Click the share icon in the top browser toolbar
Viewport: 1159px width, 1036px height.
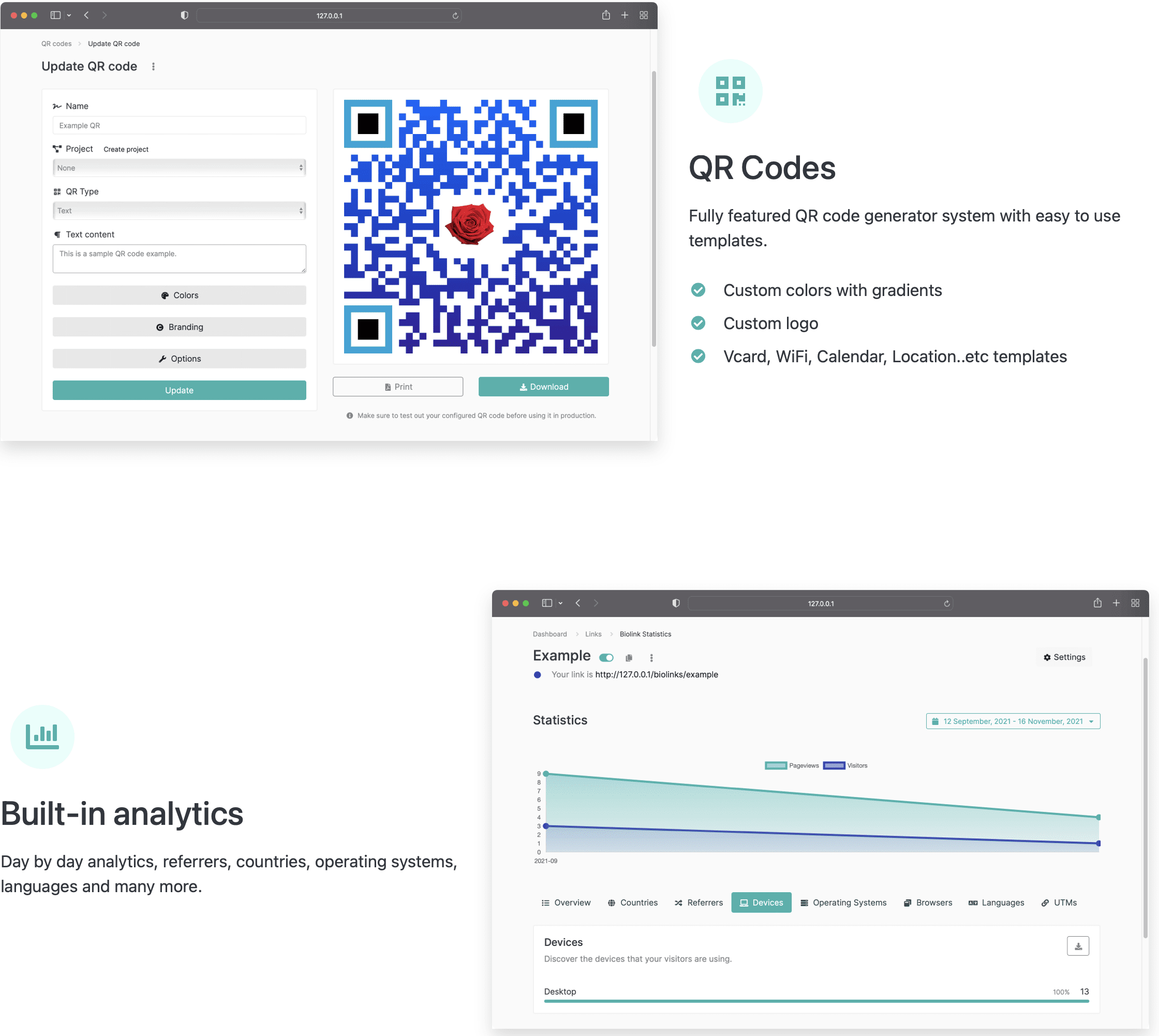606,16
